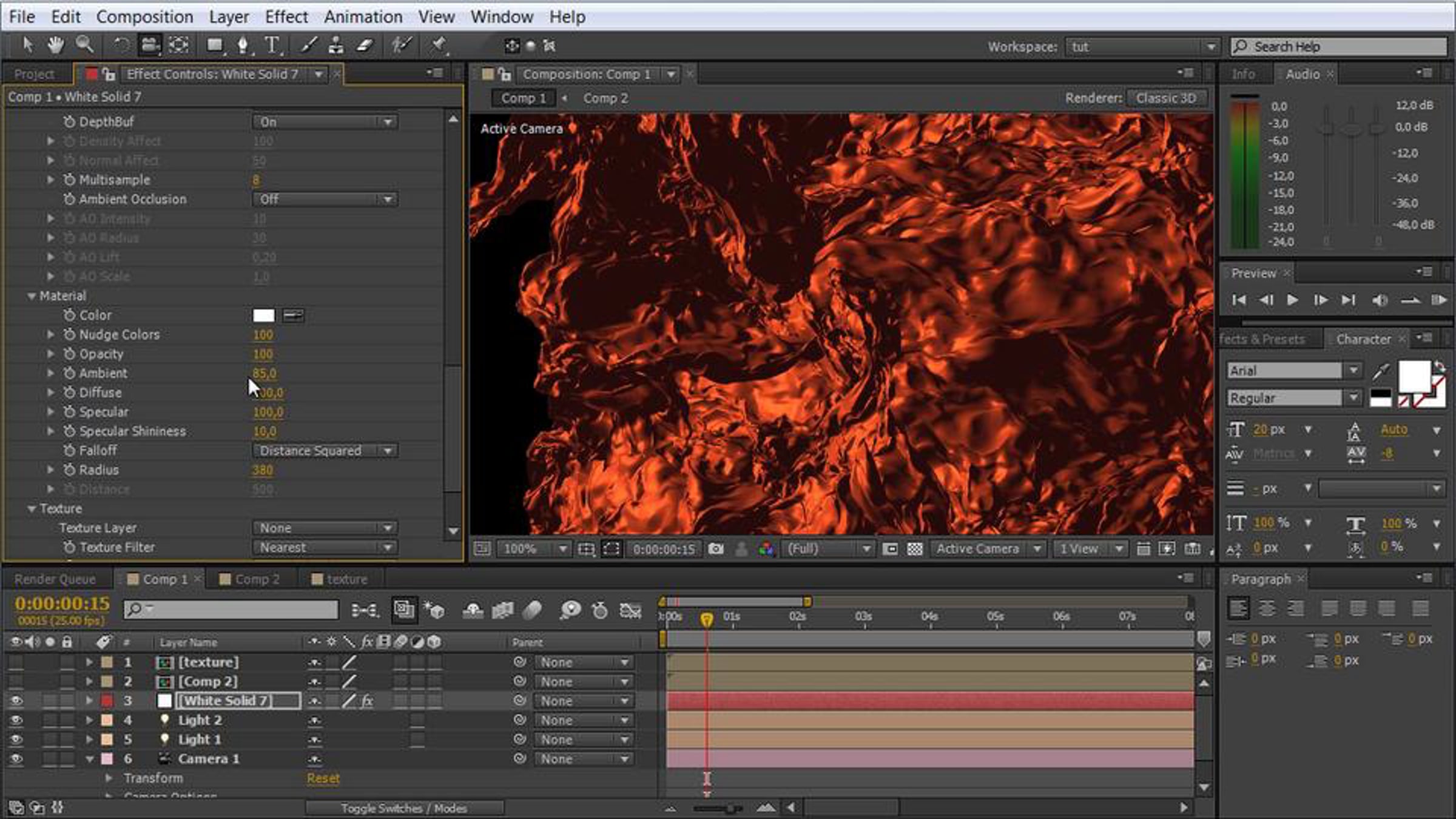Screen dimensions: 1456x819
Task: Click the Material Color eyedropper icon
Action: click(x=293, y=315)
